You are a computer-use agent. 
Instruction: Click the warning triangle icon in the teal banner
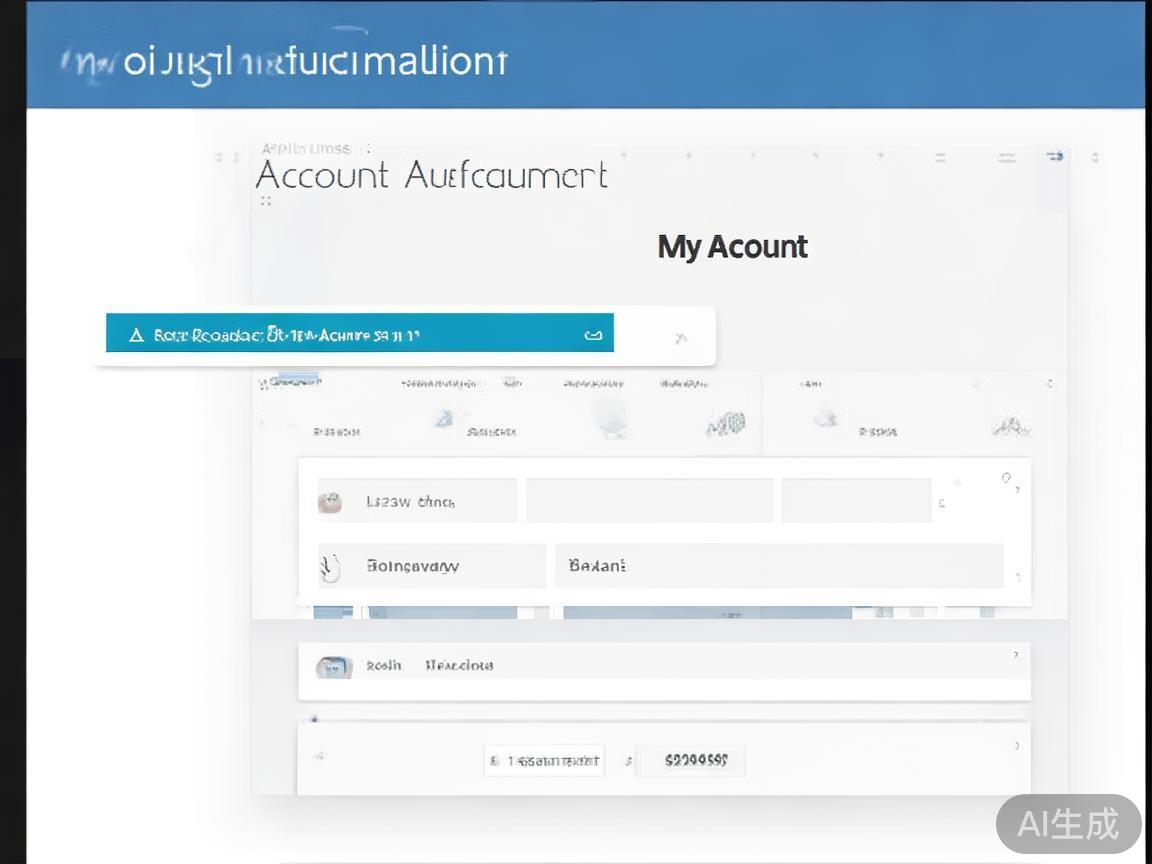[x=137, y=335]
